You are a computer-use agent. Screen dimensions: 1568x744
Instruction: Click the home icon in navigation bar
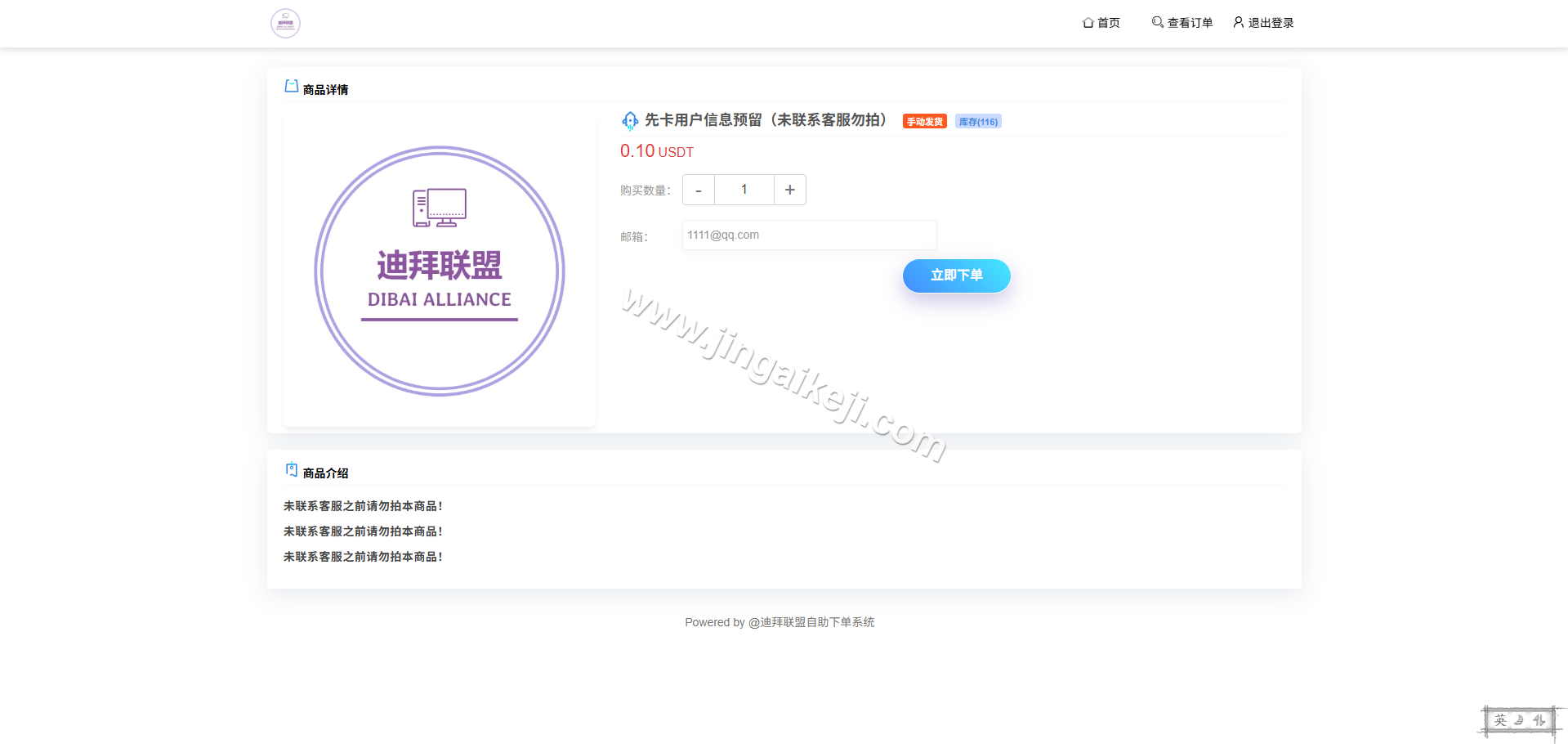[1088, 22]
